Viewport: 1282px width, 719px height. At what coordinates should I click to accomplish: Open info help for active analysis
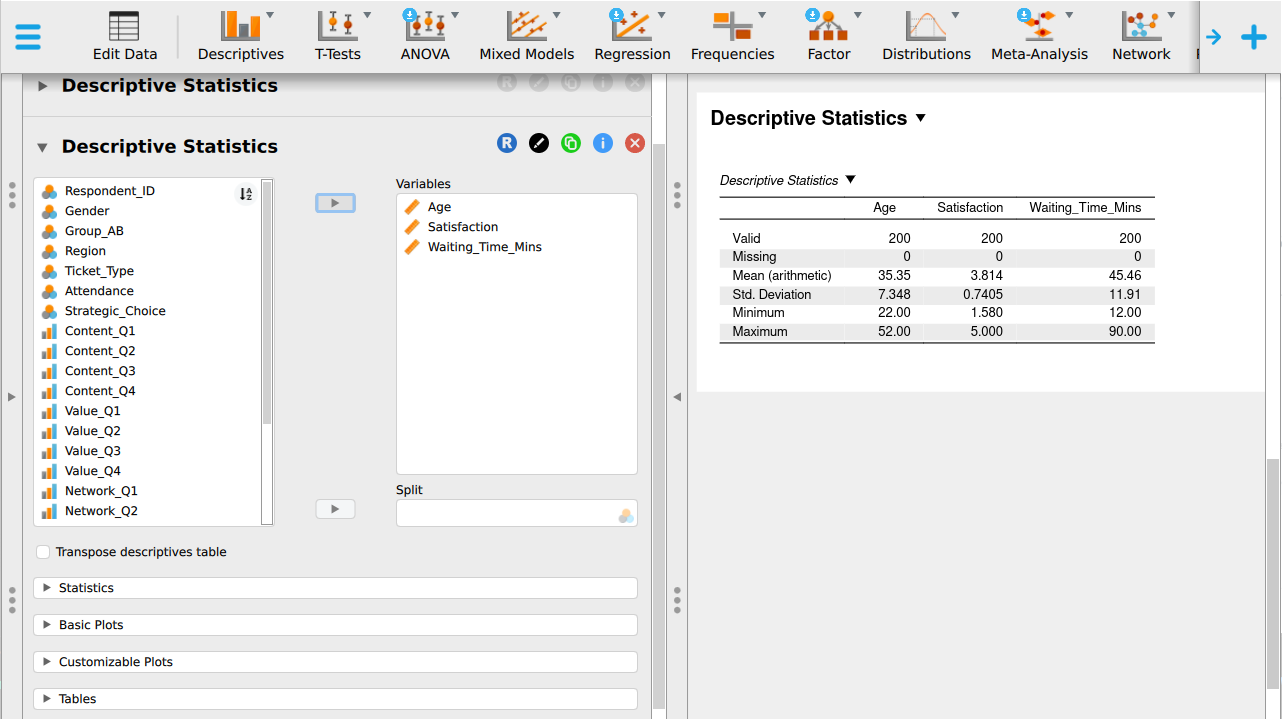click(603, 143)
